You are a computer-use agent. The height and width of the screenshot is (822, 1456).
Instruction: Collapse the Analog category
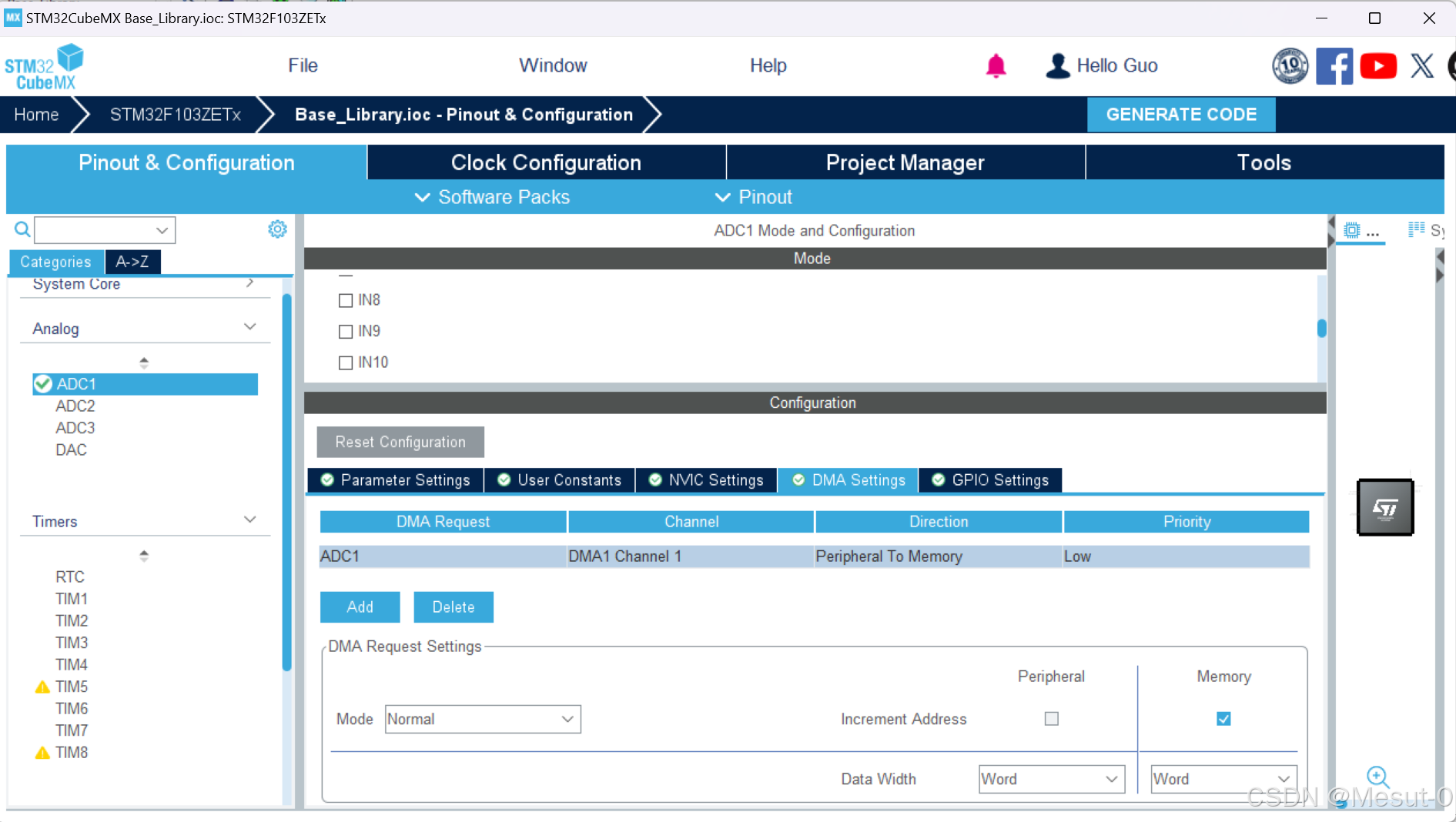tap(249, 327)
